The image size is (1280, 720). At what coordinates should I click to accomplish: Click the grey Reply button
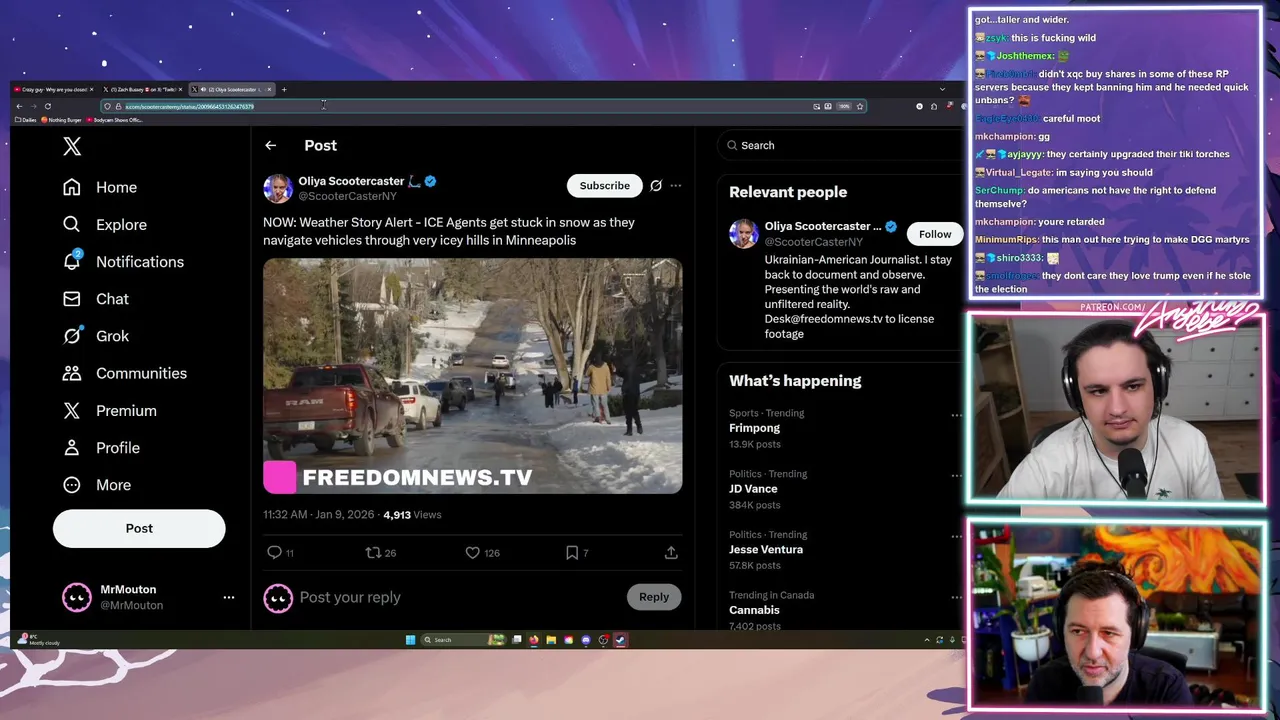click(654, 597)
